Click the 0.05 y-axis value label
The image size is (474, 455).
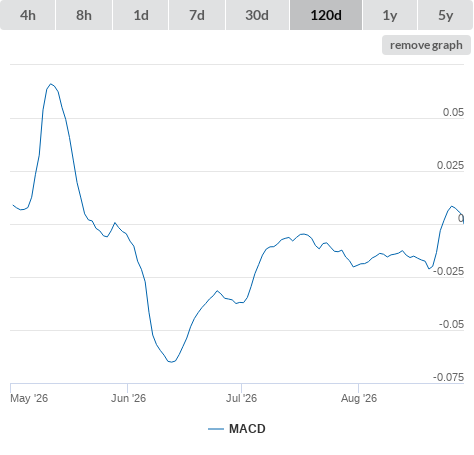453,112
